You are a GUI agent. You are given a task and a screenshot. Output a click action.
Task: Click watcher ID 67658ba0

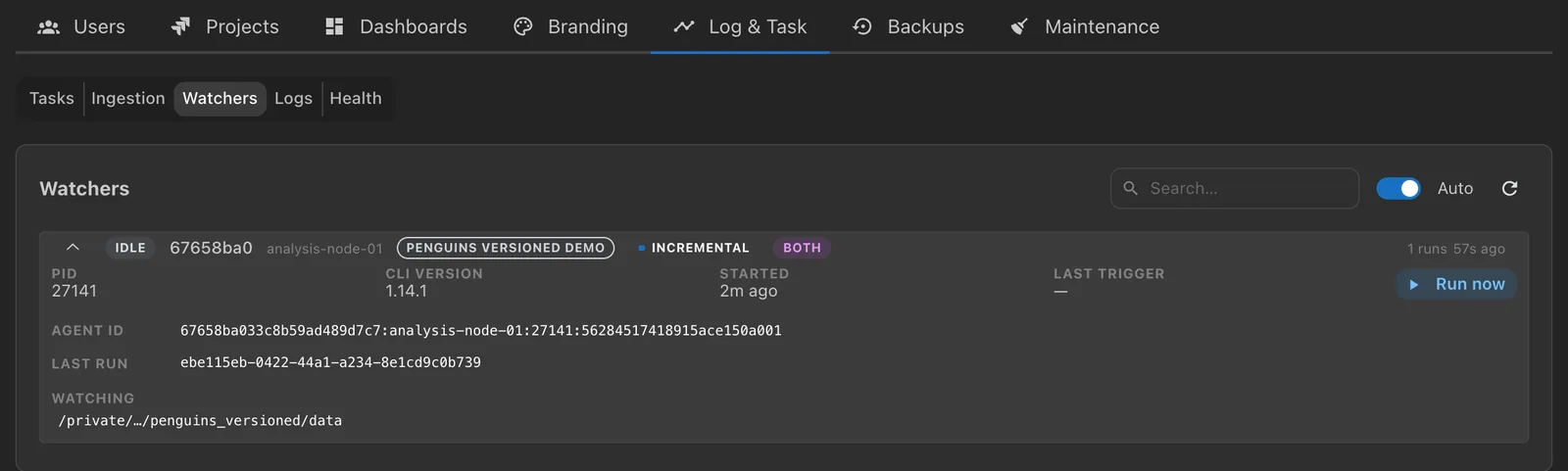(211, 248)
